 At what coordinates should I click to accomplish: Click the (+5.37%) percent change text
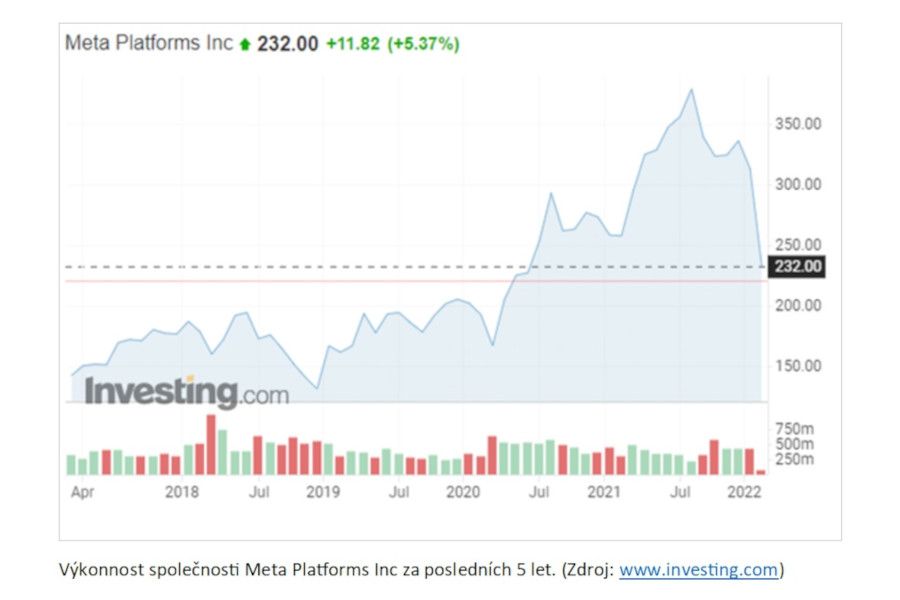pyautogui.click(x=424, y=44)
